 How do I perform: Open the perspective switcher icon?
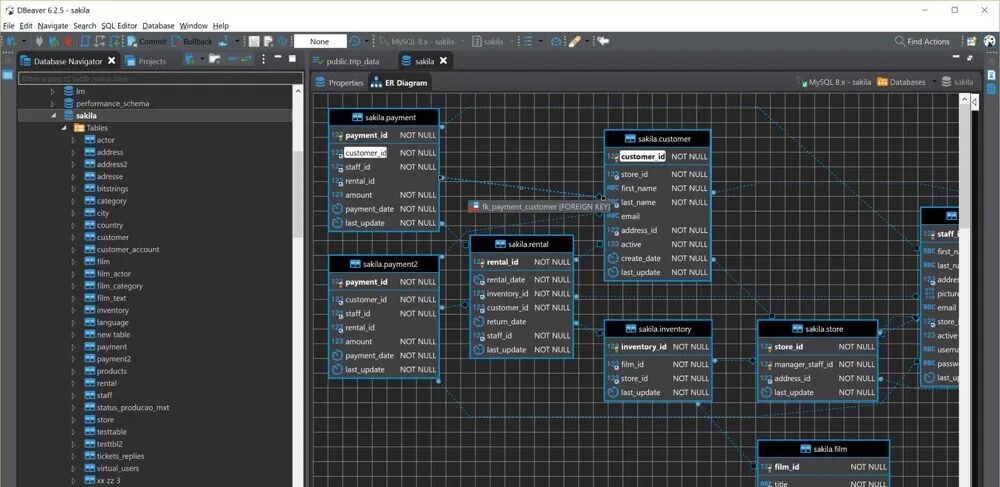coord(971,41)
